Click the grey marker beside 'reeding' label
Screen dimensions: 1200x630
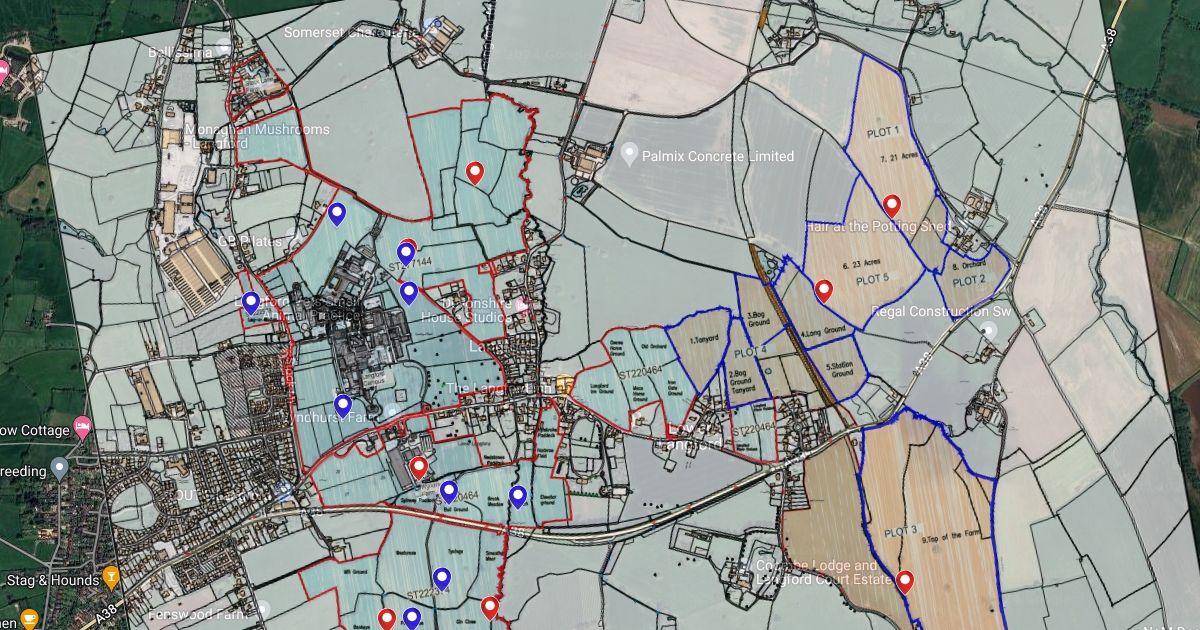click(x=59, y=468)
